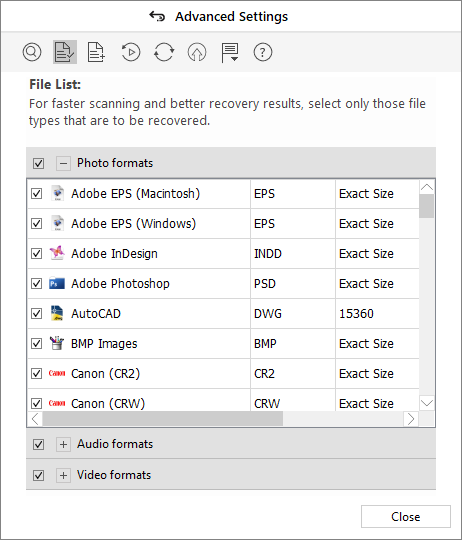The height and width of the screenshot is (540, 462).
Task: Open the language flag dropdown icon
Action: tap(230, 52)
